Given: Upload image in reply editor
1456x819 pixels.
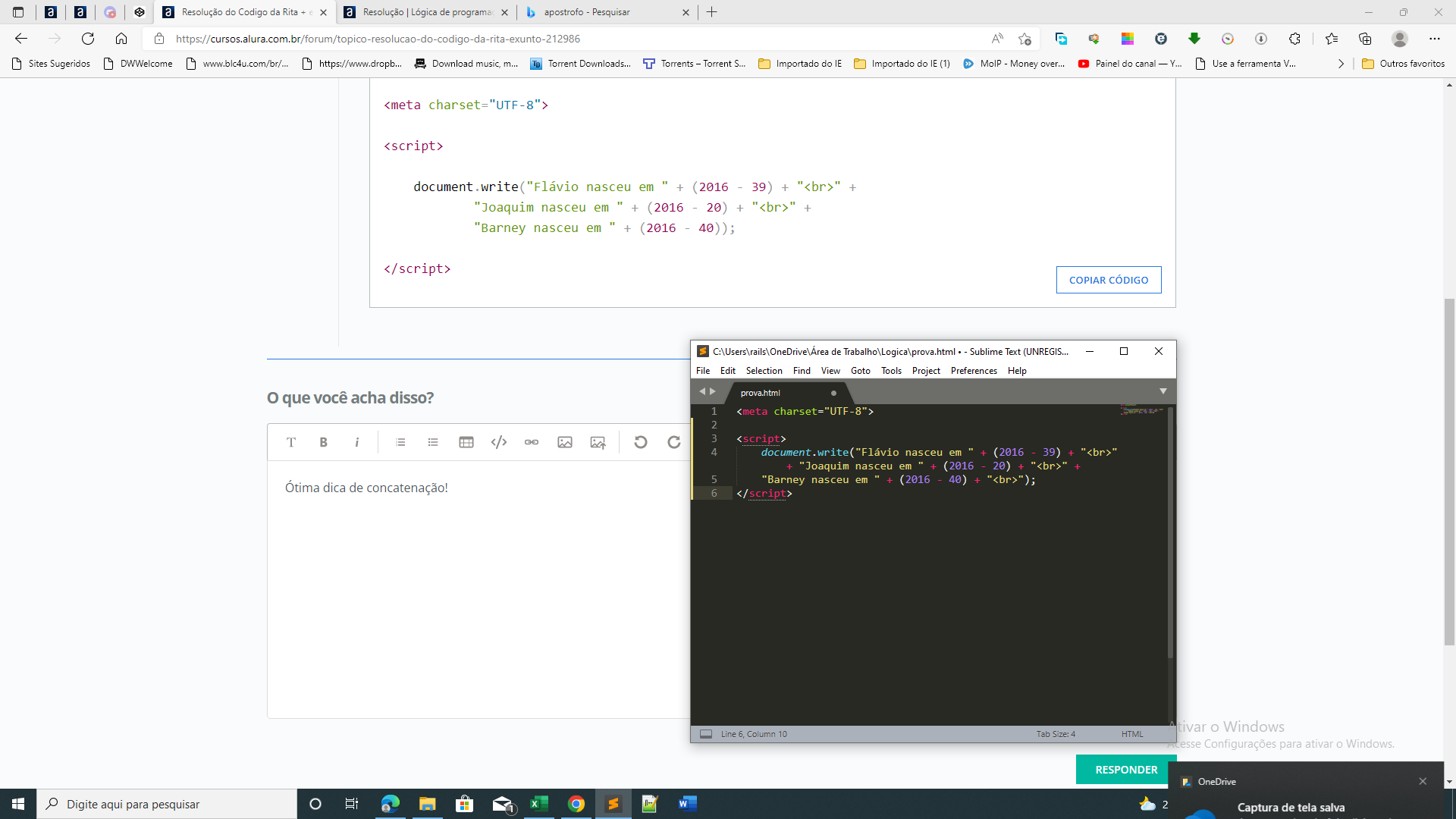Looking at the screenshot, I should (x=598, y=442).
